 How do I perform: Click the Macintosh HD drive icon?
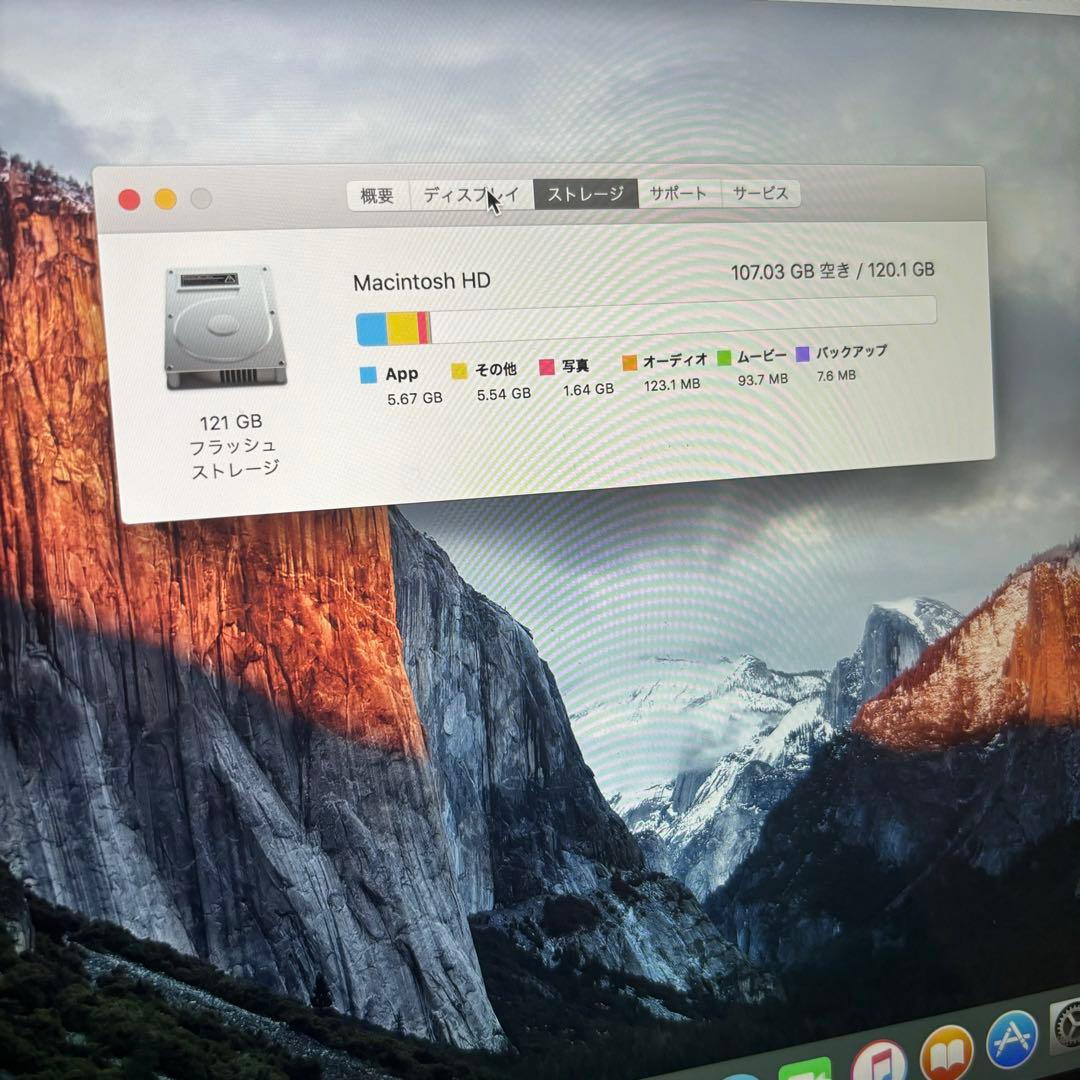(224, 325)
